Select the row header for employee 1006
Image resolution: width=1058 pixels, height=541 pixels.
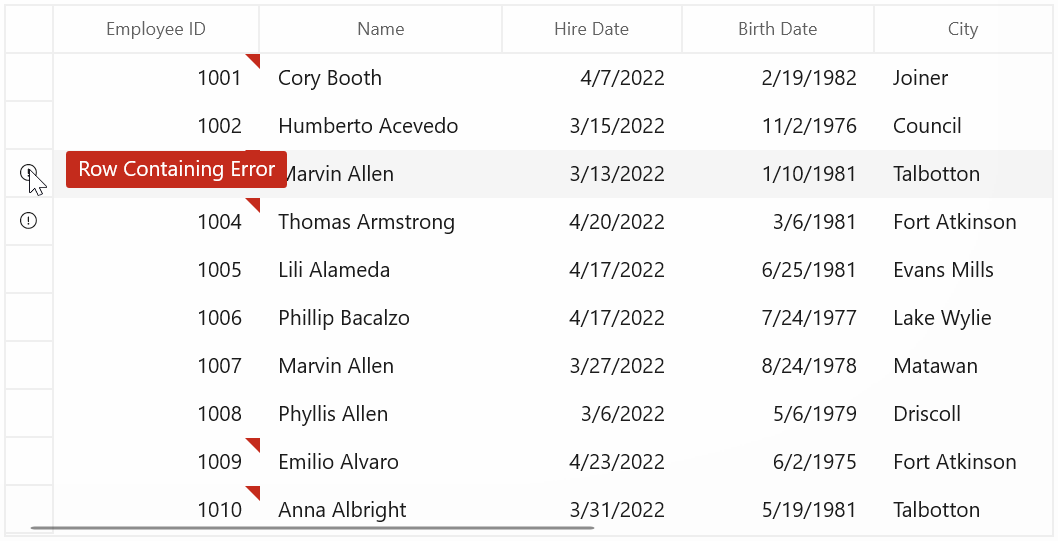[29, 318]
